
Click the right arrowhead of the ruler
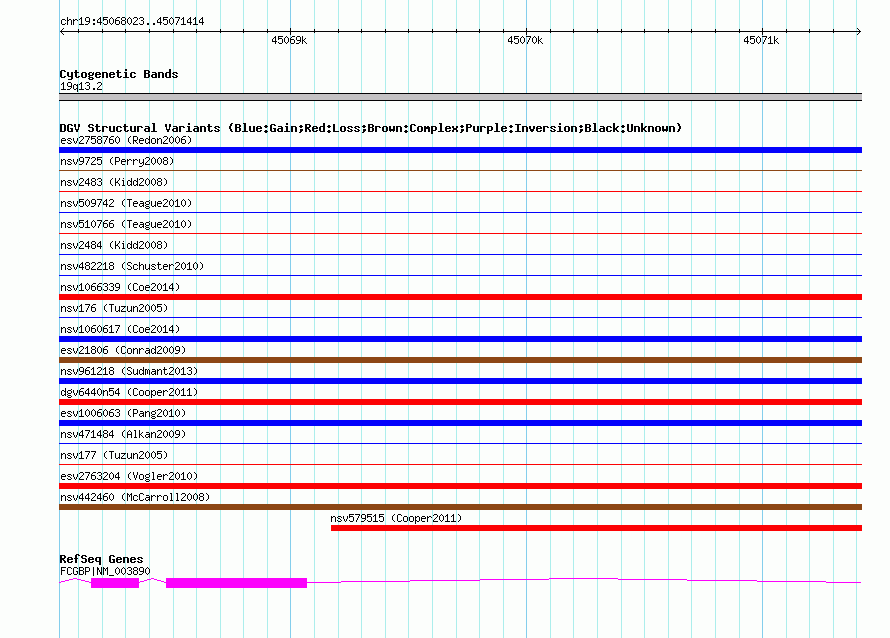click(859, 32)
